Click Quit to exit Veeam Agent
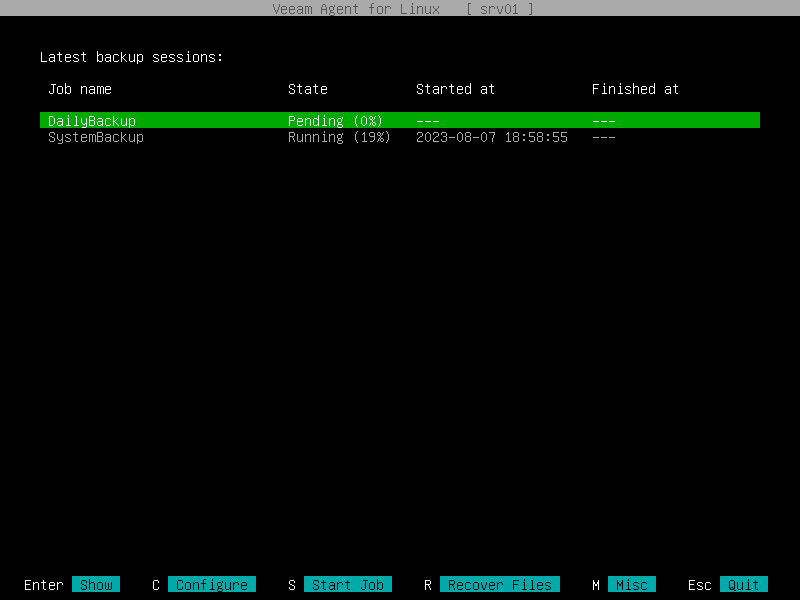 (x=743, y=584)
